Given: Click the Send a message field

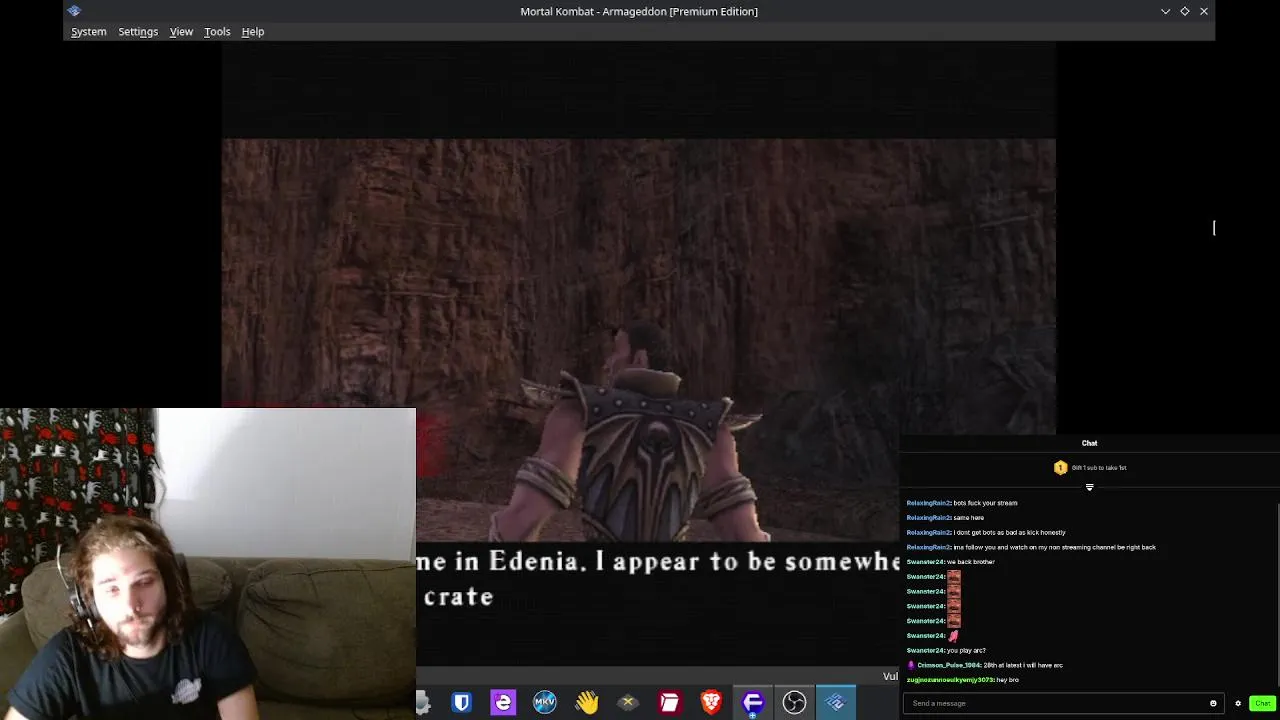Looking at the screenshot, I should (1063, 703).
